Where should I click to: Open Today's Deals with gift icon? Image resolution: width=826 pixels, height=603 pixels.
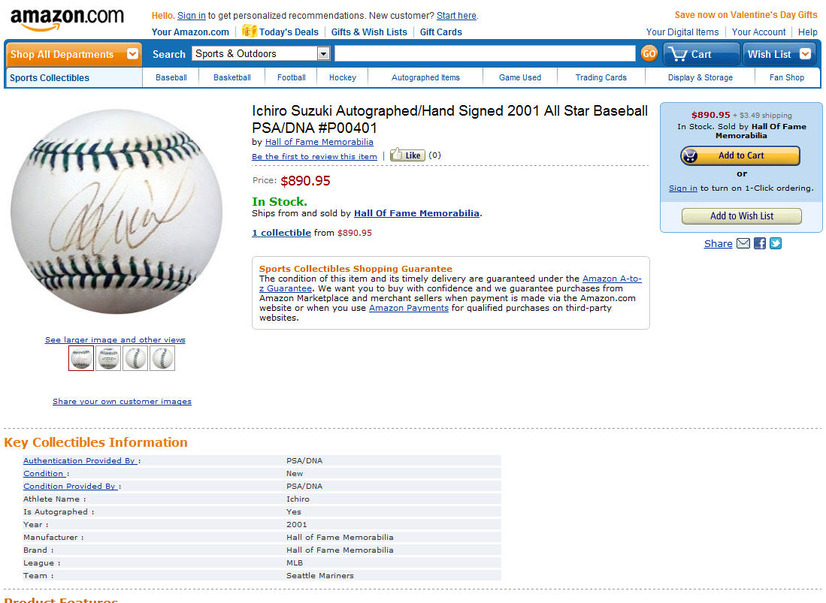coord(280,32)
